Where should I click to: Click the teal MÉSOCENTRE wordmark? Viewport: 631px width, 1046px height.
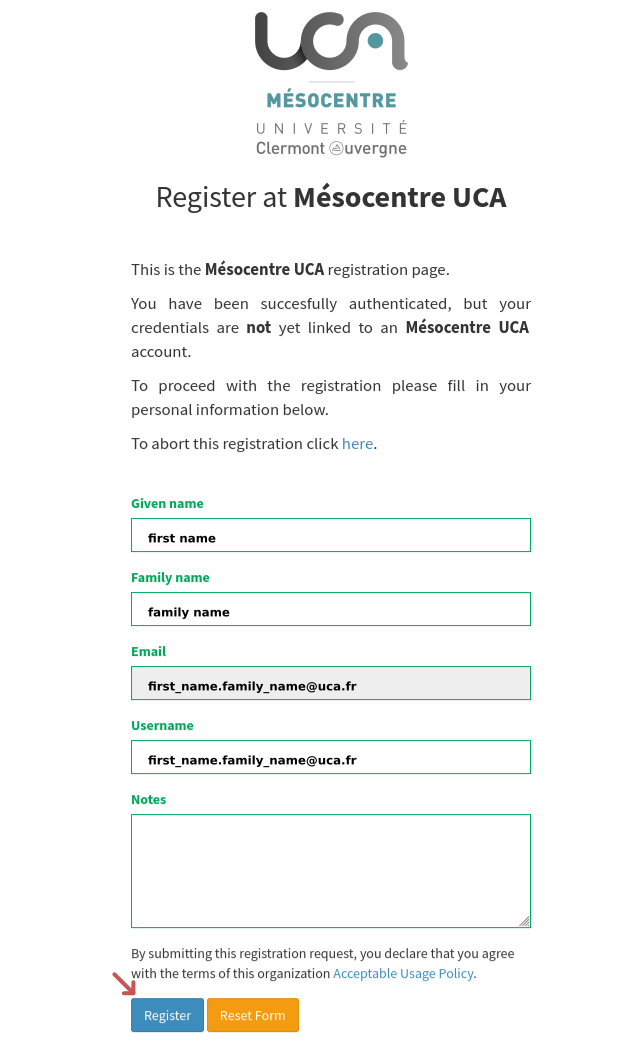(331, 100)
